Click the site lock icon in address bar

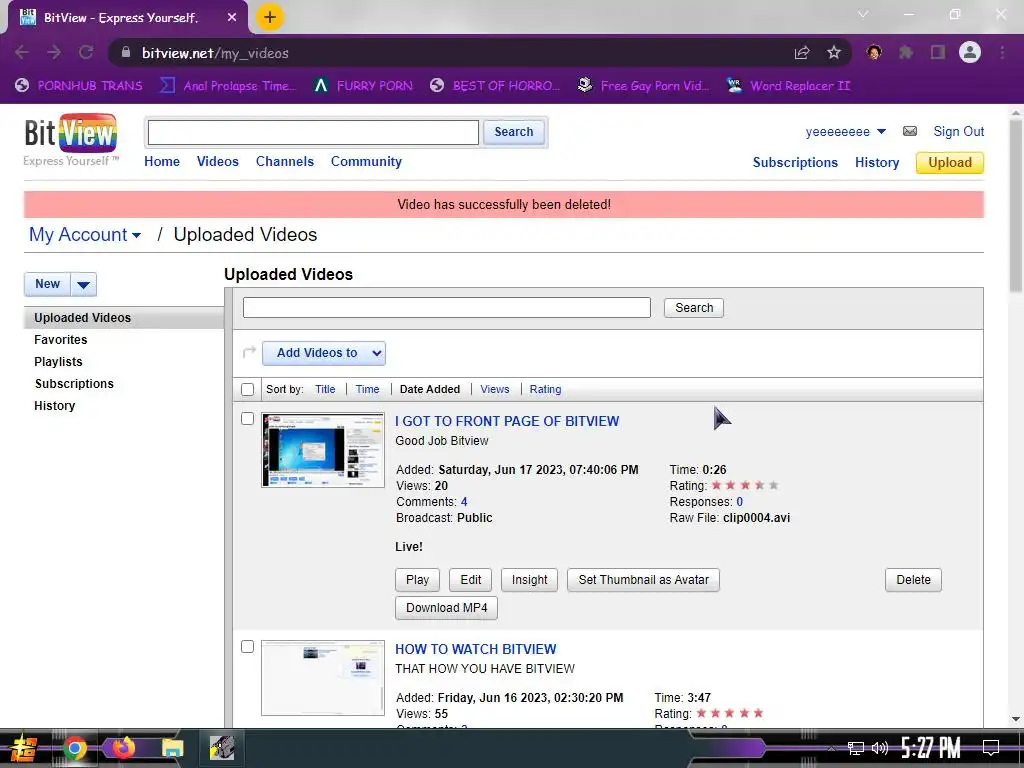127,53
